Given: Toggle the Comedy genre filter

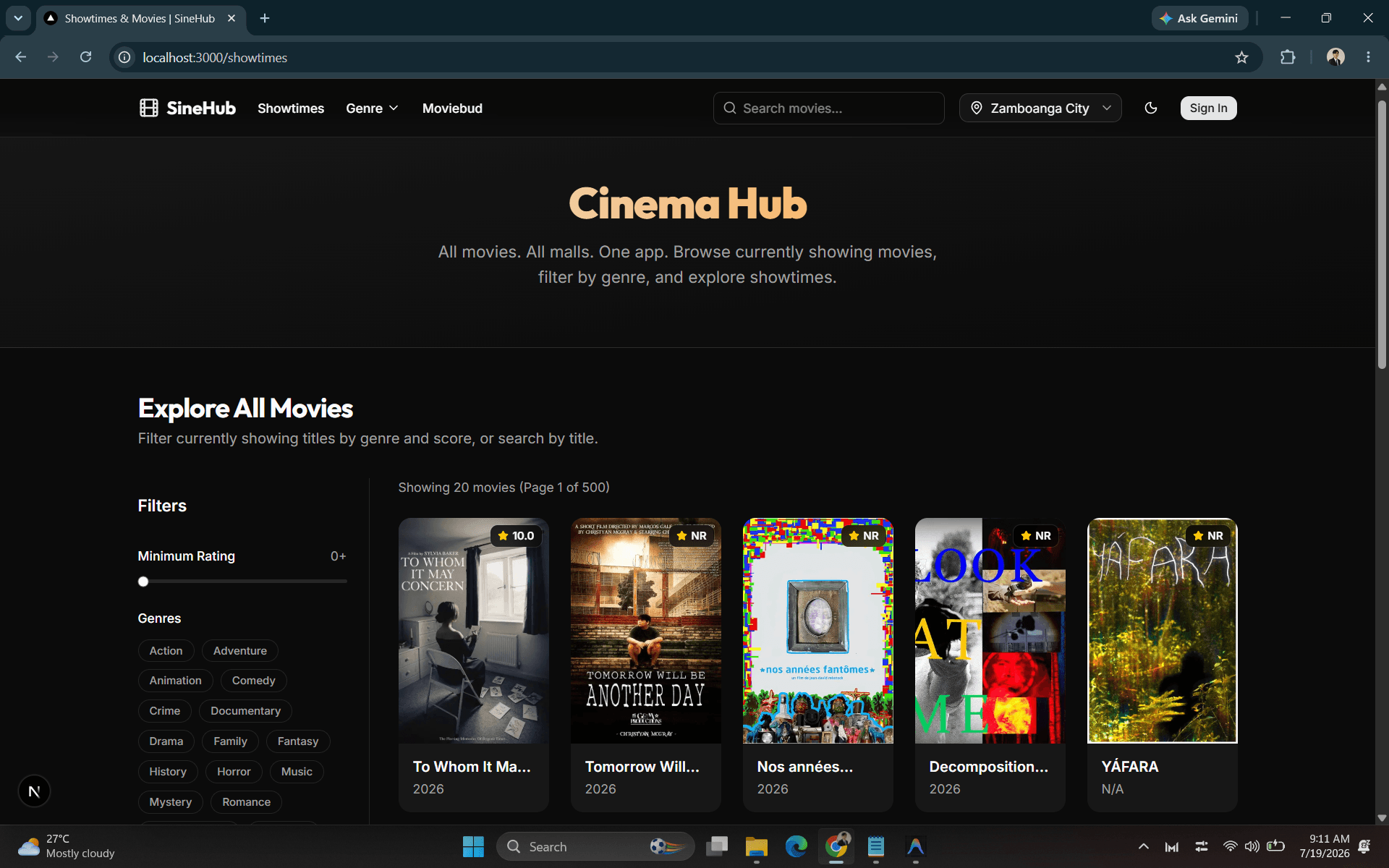Looking at the screenshot, I should point(253,681).
